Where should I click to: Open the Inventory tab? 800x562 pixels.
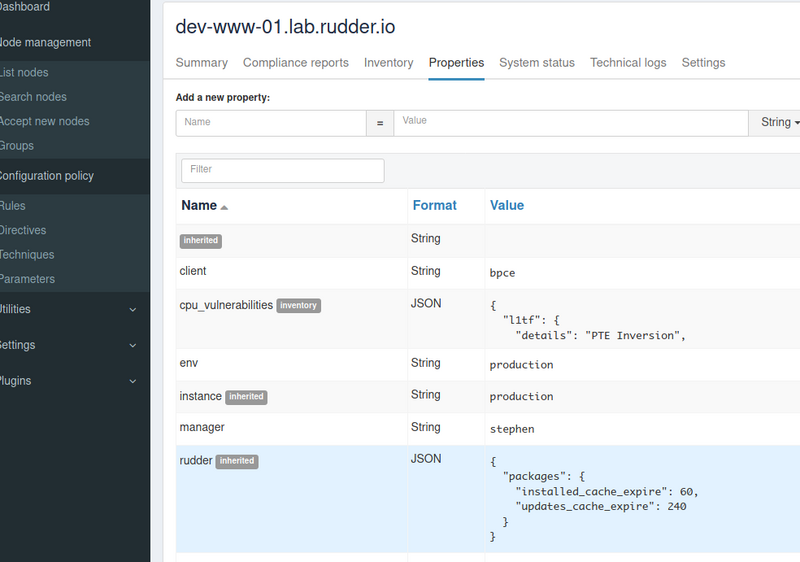point(388,63)
